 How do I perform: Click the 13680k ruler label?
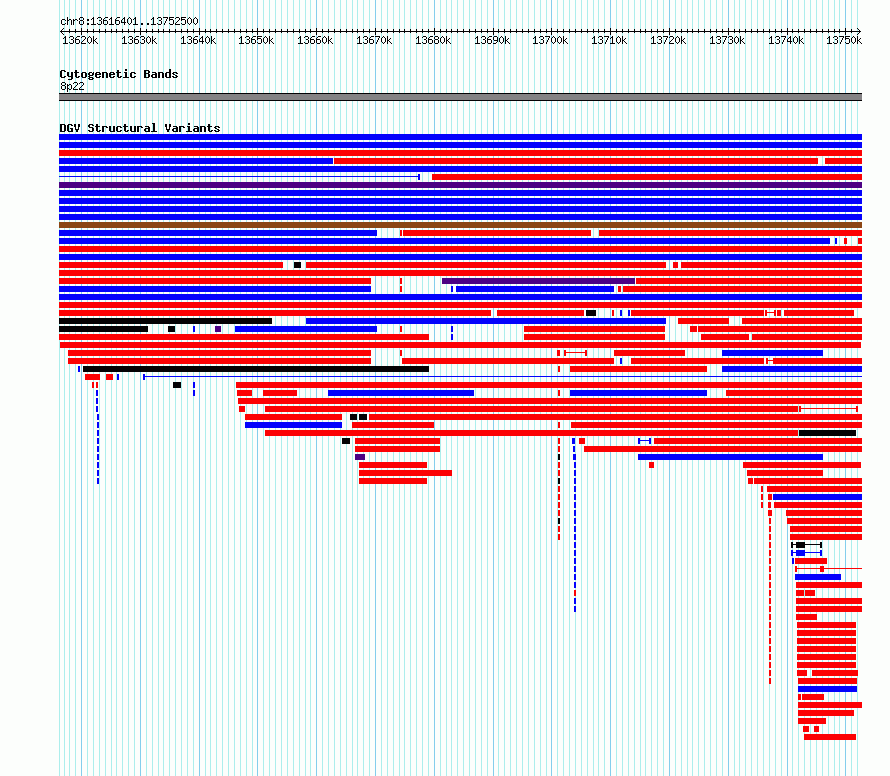click(433, 40)
